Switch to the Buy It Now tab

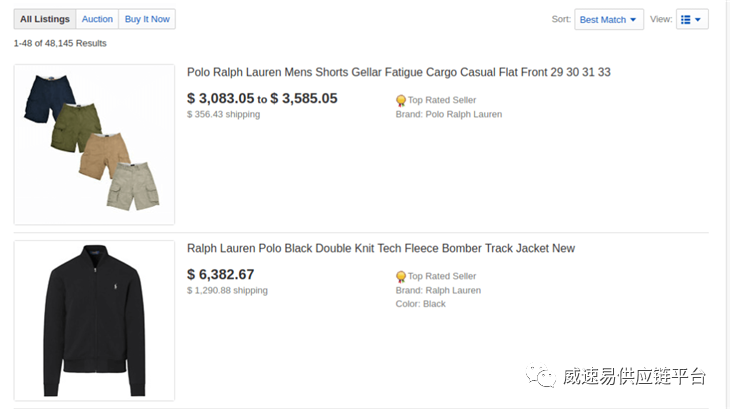(147, 19)
